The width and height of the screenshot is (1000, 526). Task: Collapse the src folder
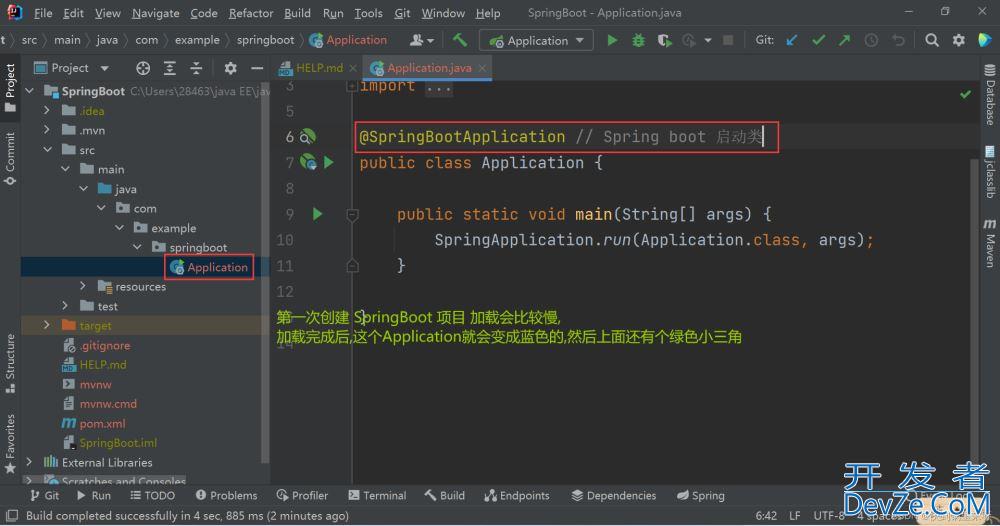coord(48,149)
